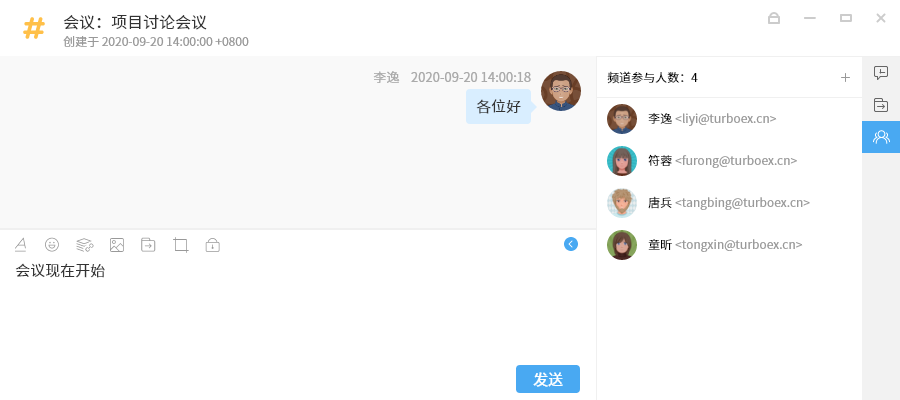Click the lock icon in message toolbar
The width and height of the screenshot is (900, 400).
click(x=213, y=245)
